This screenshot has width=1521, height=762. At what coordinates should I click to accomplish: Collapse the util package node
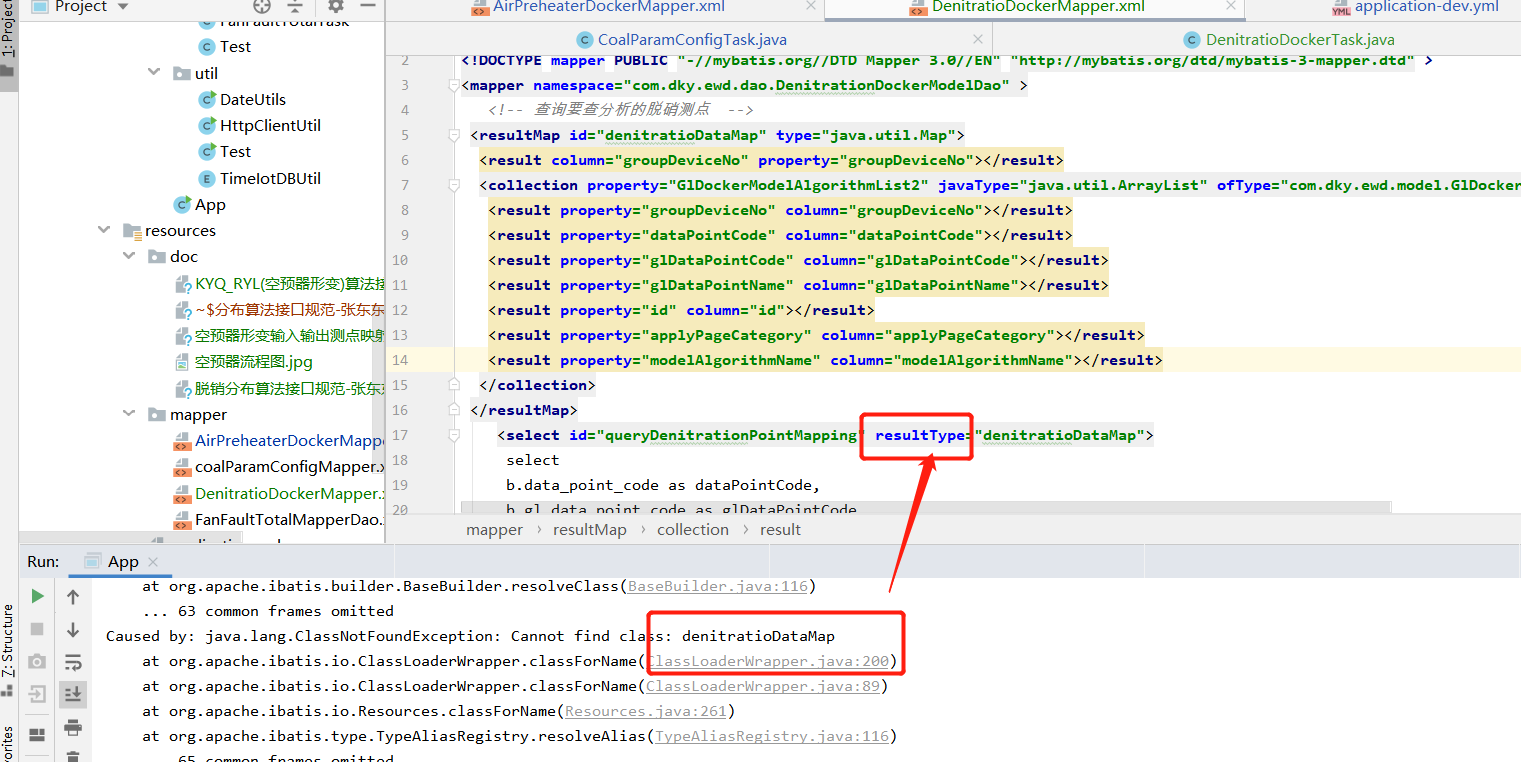(x=153, y=72)
